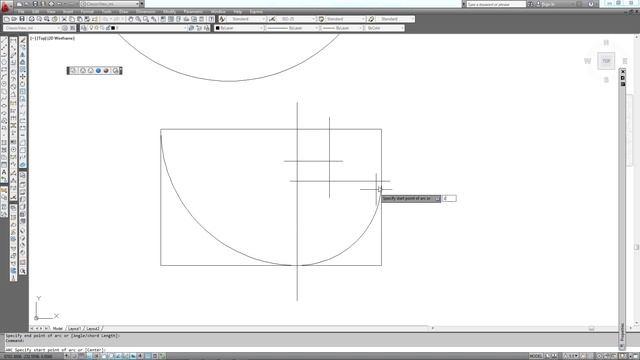Click the MODEL button in status bar

pos(535,356)
